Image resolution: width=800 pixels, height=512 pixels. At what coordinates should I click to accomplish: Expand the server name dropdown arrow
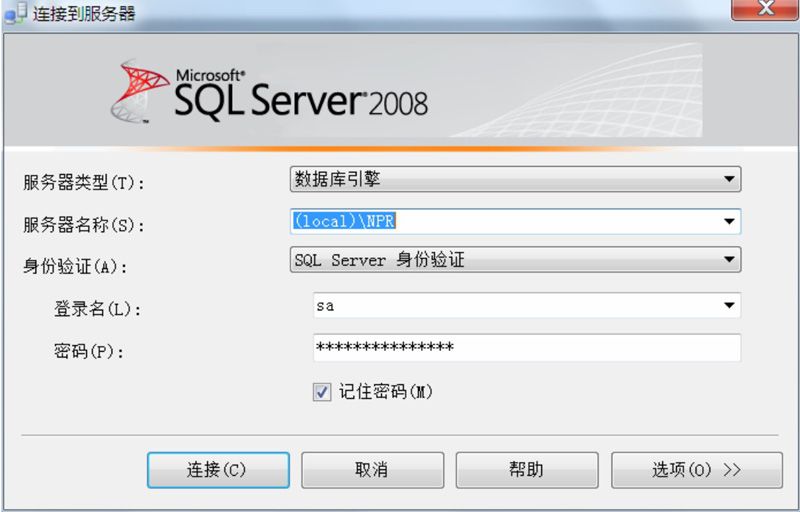[729, 221]
